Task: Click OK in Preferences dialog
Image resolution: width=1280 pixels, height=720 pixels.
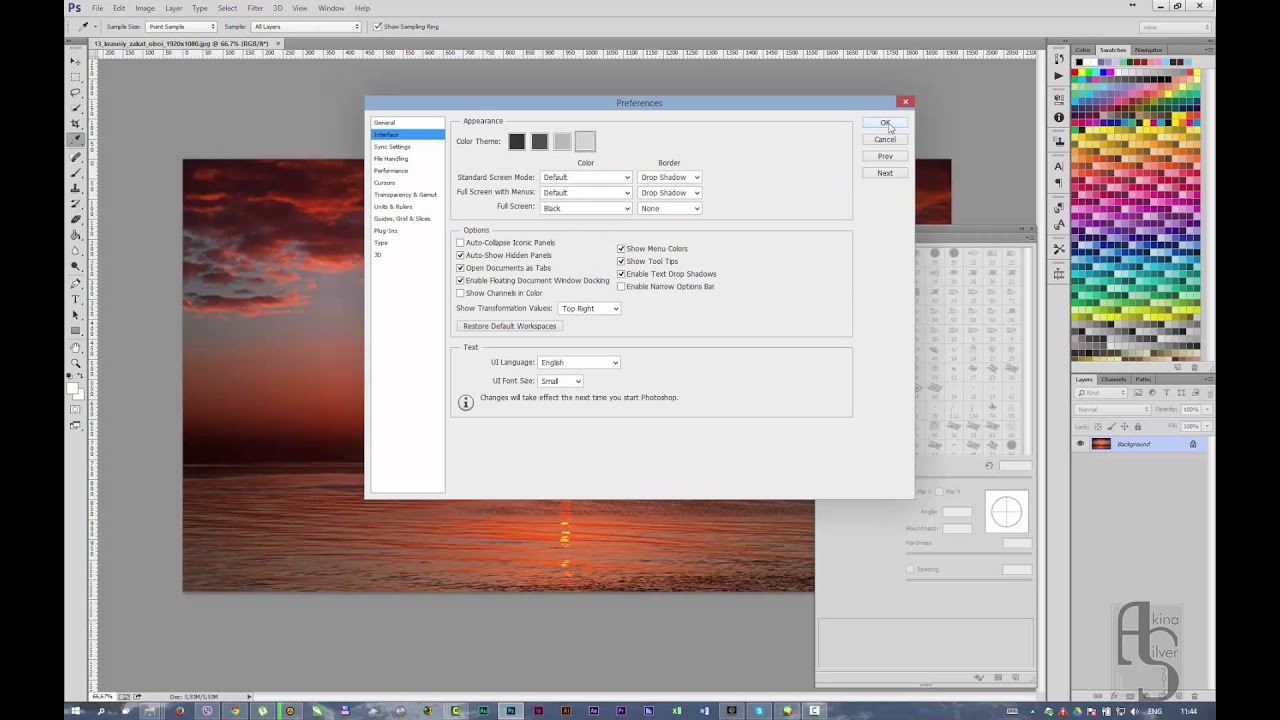Action: (x=885, y=123)
